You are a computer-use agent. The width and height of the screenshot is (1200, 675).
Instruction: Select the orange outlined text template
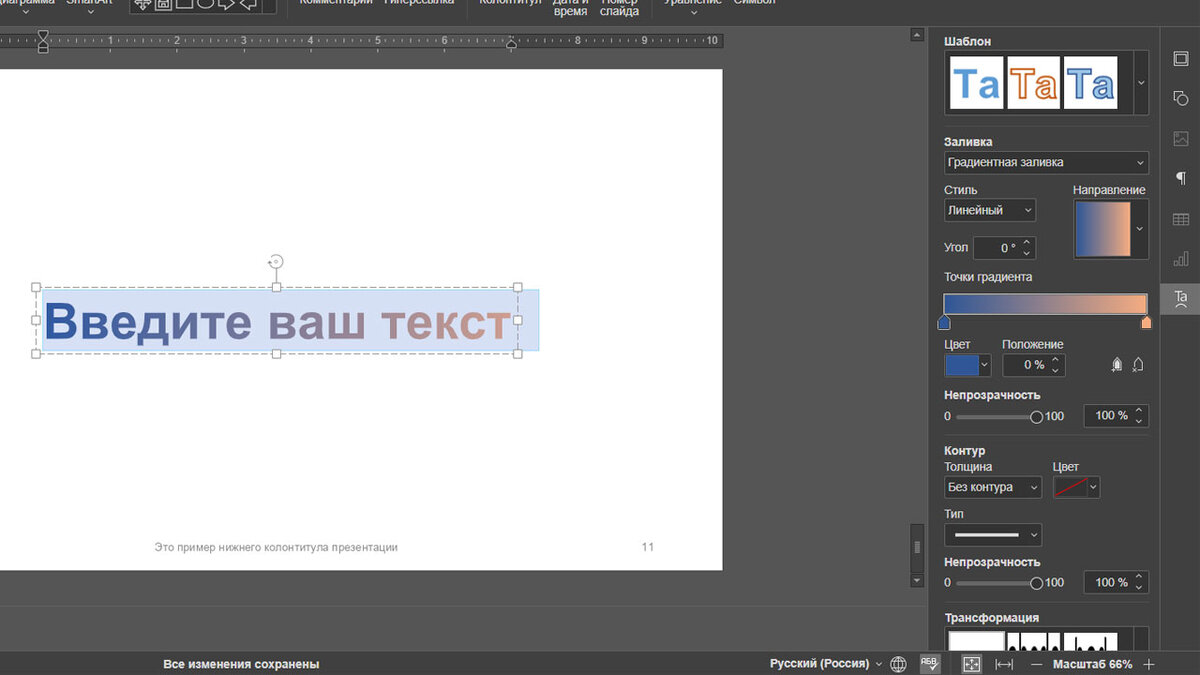[1034, 82]
